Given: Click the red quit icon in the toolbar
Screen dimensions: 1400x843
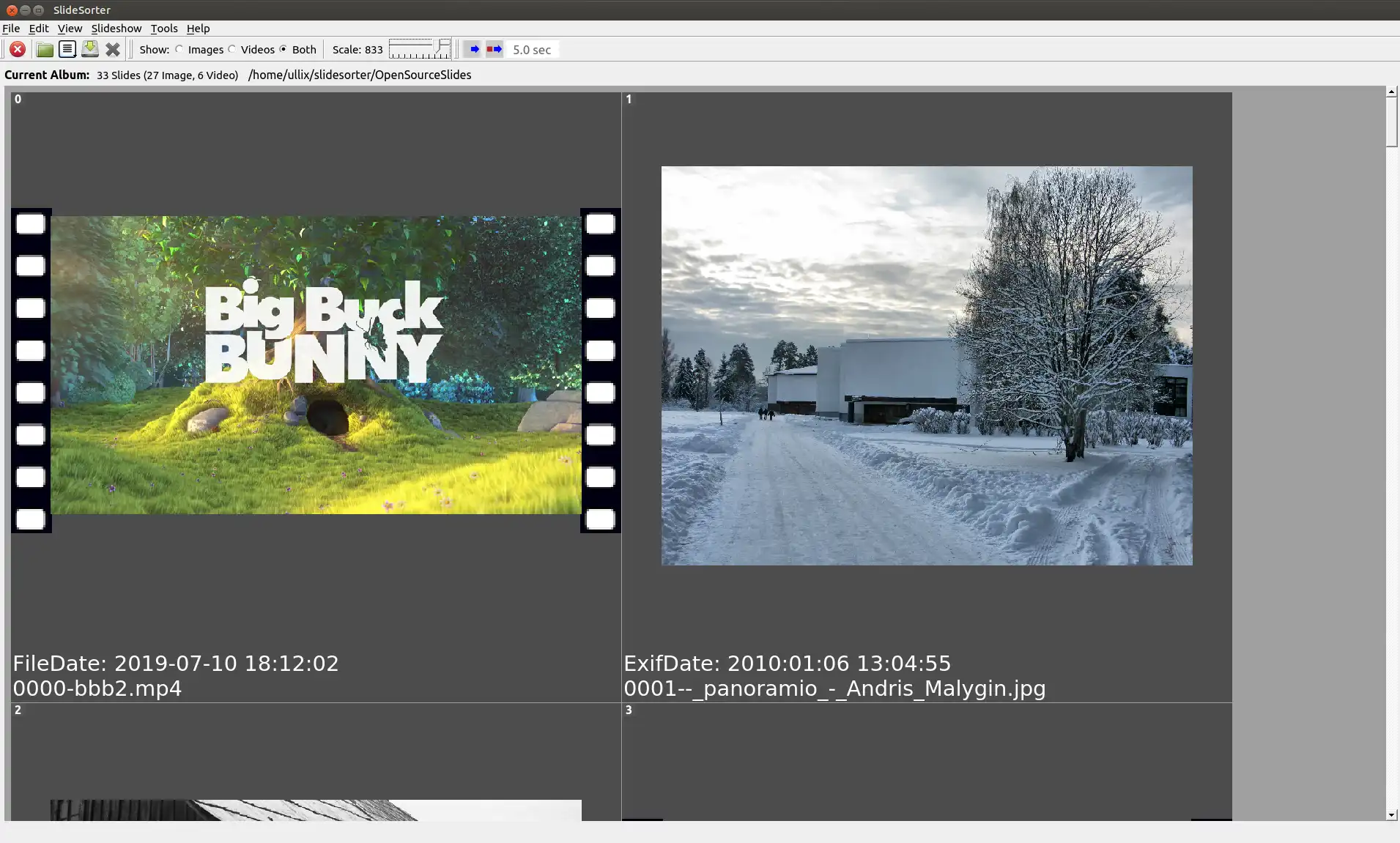Looking at the screenshot, I should 18,49.
